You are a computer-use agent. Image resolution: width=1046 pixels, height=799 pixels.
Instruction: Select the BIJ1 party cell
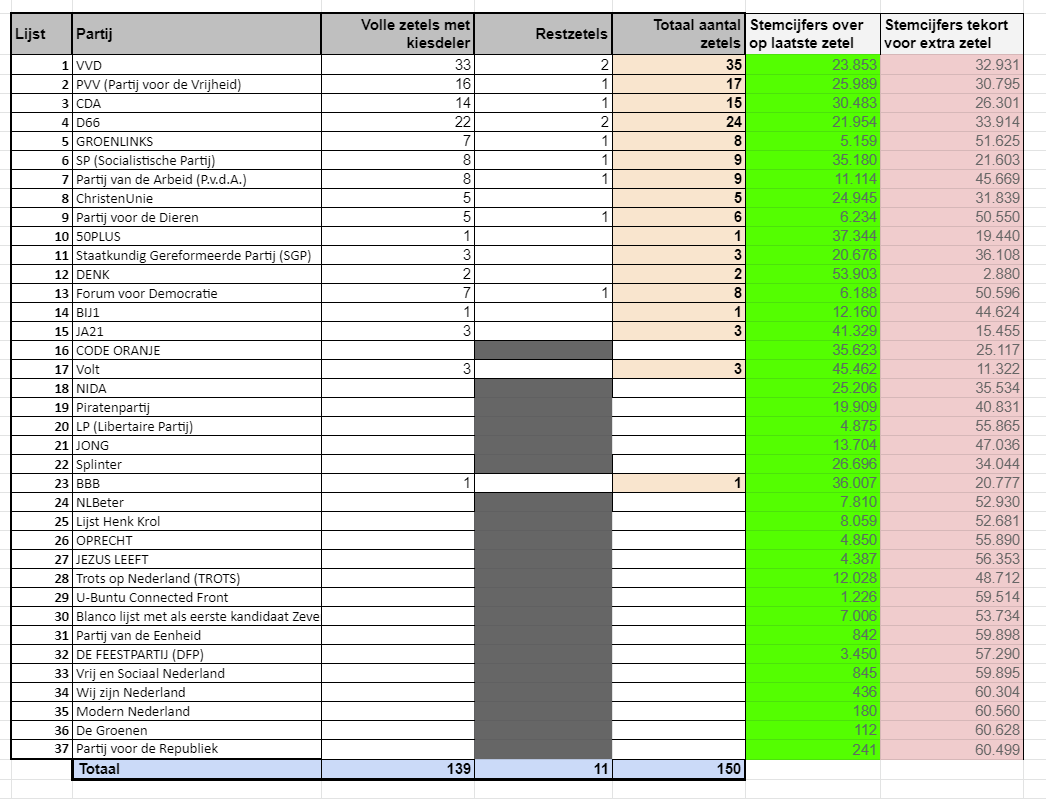[197, 312]
